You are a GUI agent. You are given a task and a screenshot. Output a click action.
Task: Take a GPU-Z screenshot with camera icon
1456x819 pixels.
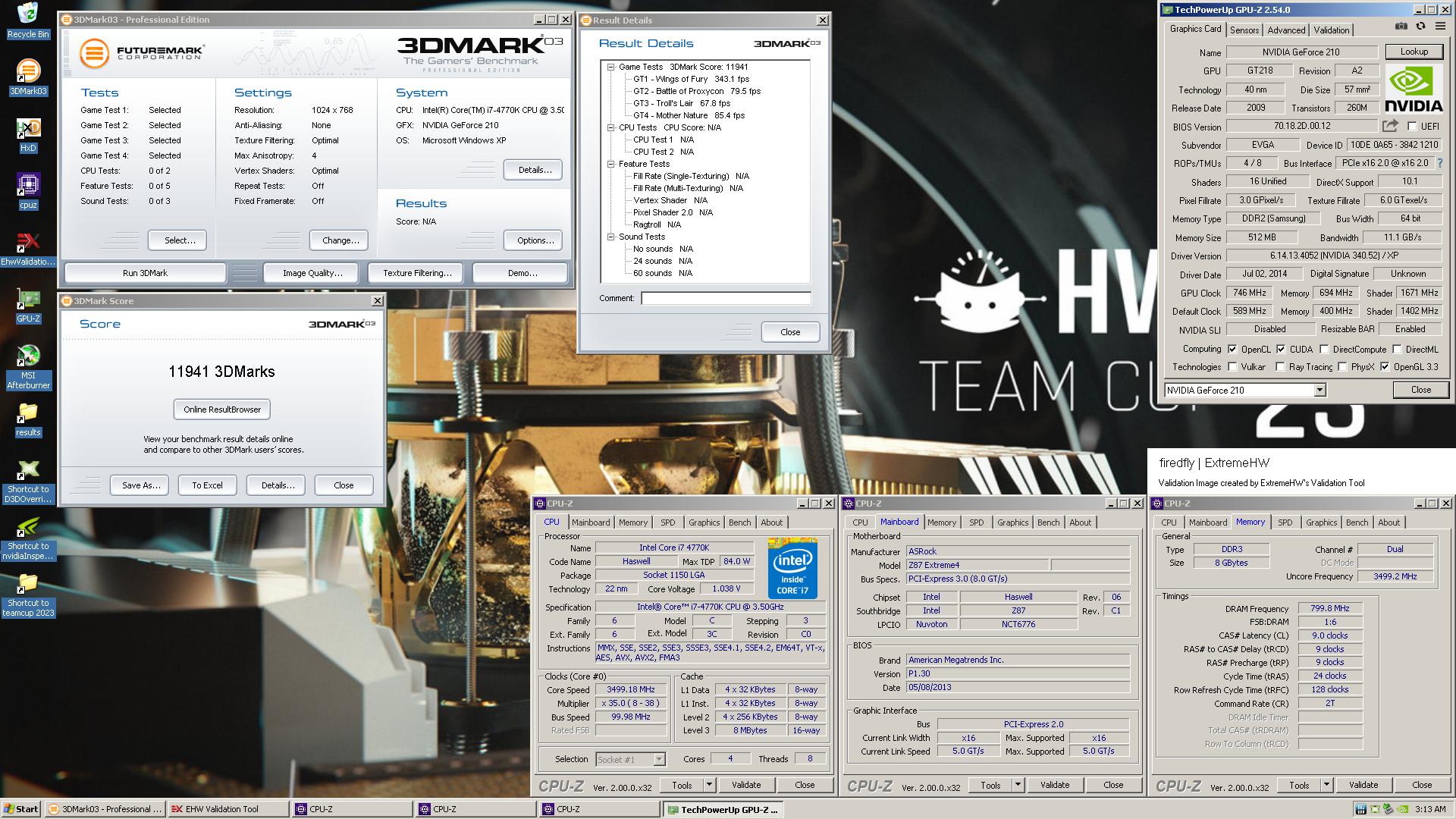pyautogui.click(x=1401, y=27)
